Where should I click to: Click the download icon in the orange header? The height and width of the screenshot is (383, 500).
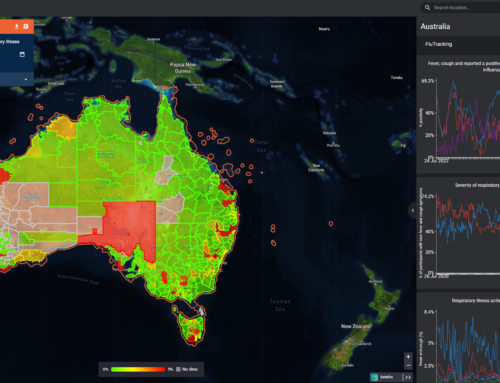(16, 26)
